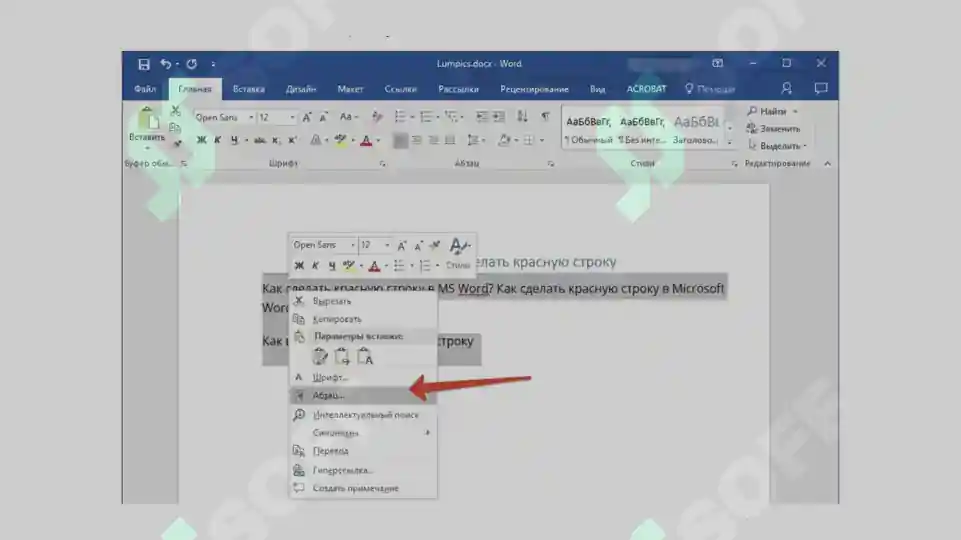The width and height of the screenshot is (961, 540).
Task: Toggle show paragraph marks ¶
Action: [545, 116]
